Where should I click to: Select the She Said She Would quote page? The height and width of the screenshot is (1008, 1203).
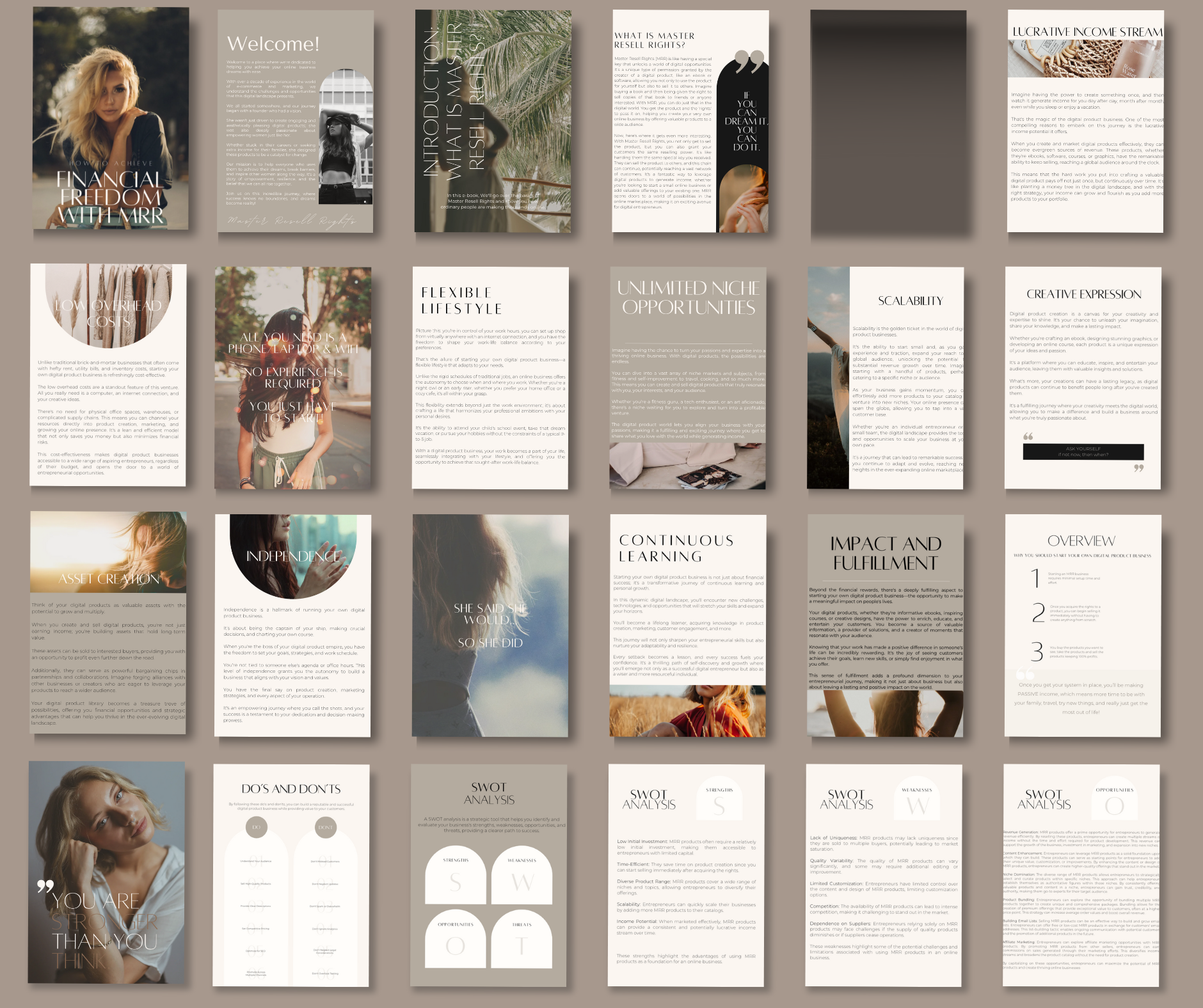coord(490,626)
